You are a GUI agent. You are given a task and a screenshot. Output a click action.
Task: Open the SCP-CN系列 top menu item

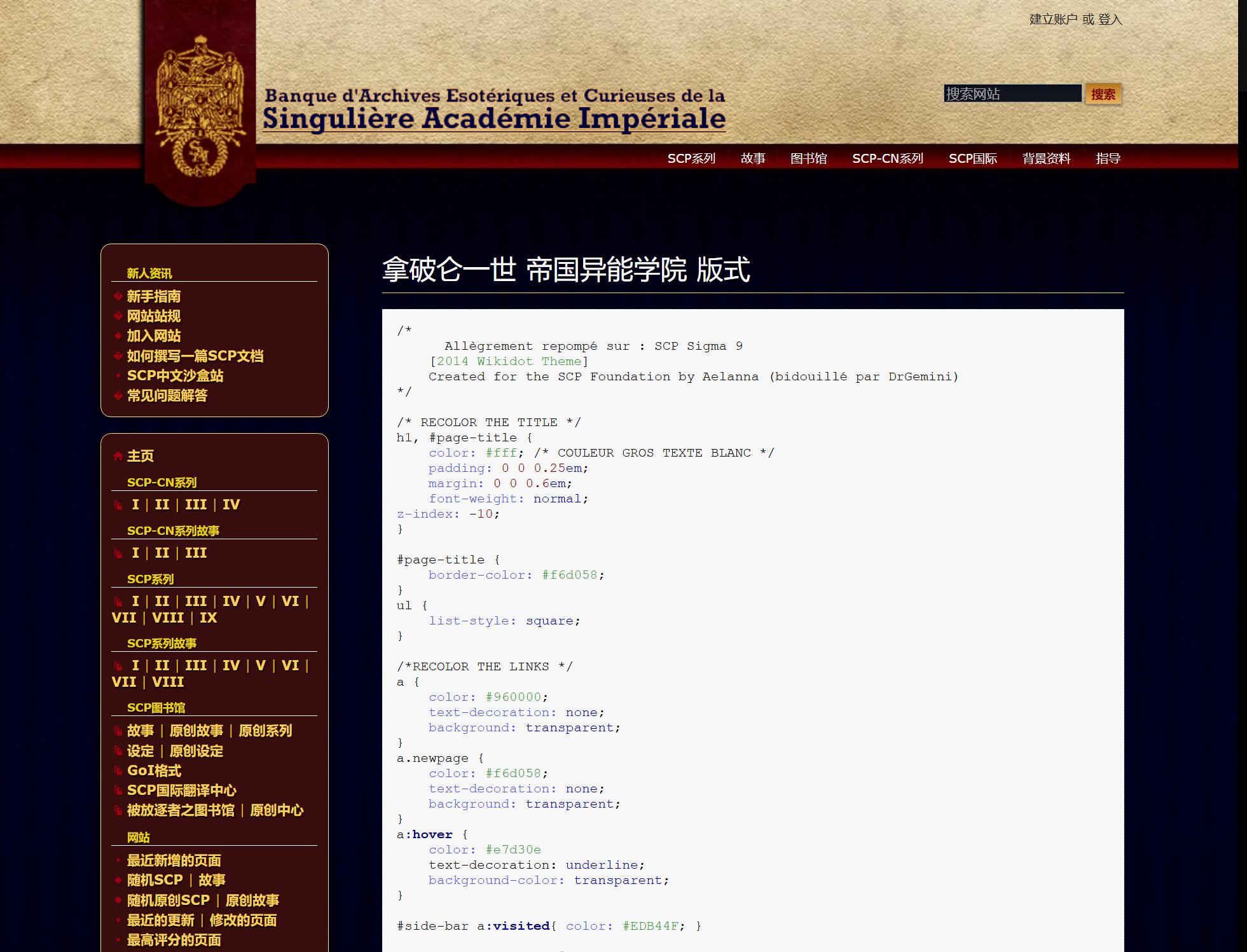(x=887, y=158)
